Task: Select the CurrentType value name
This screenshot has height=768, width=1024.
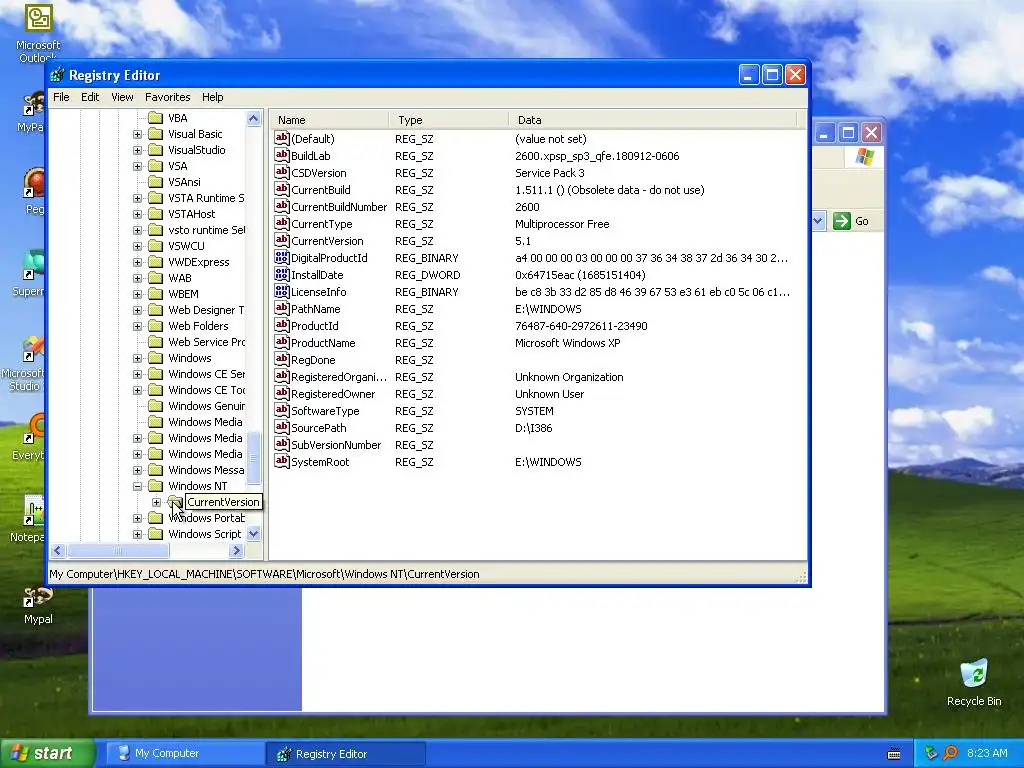Action: [x=321, y=224]
